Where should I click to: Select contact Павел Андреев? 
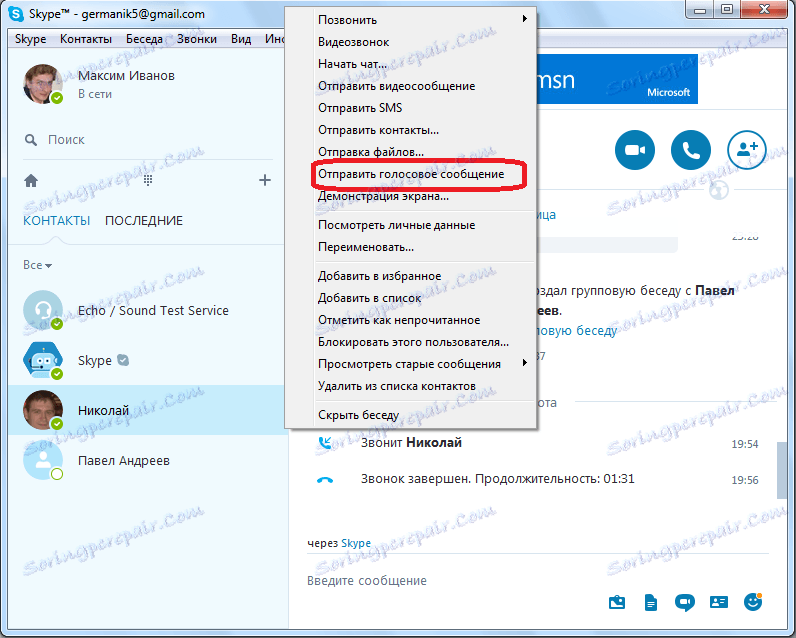point(148,460)
